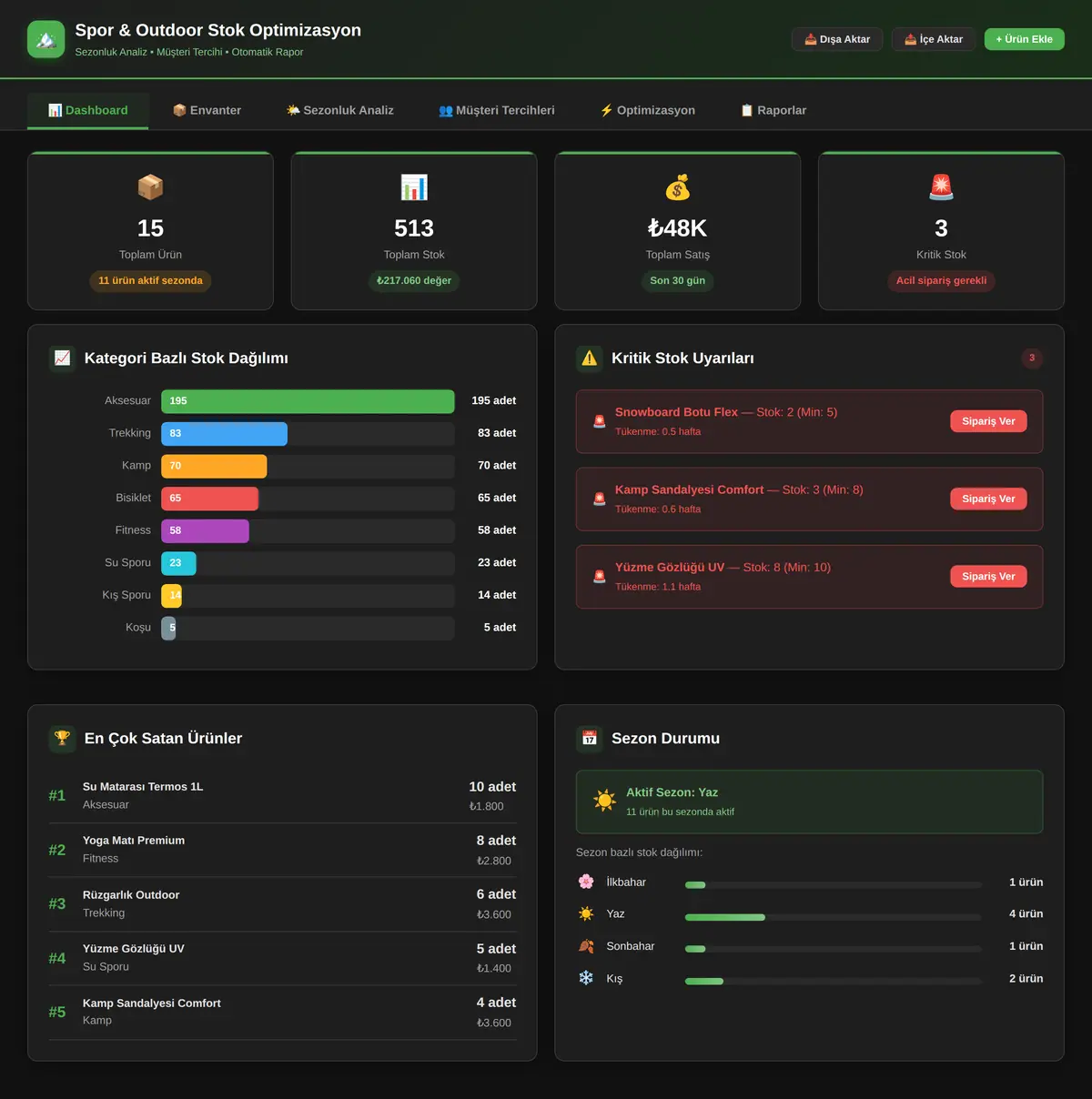
Task: Click the Dışa Aktar export button
Action: point(837,39)
